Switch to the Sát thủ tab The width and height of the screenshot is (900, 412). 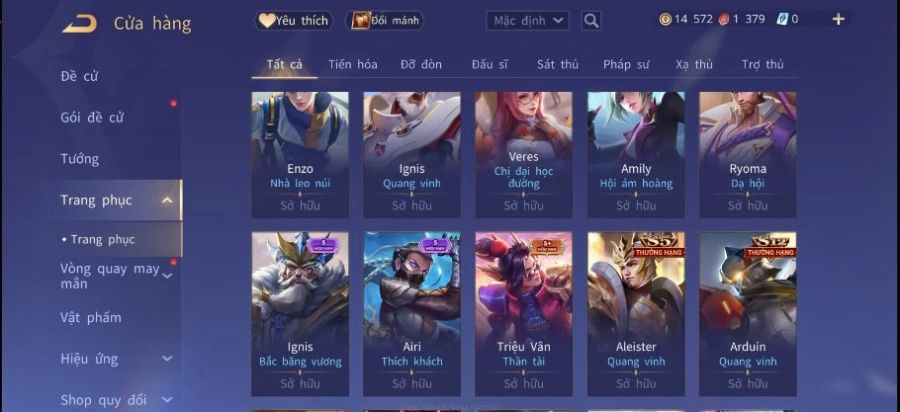tap(557, 64)
